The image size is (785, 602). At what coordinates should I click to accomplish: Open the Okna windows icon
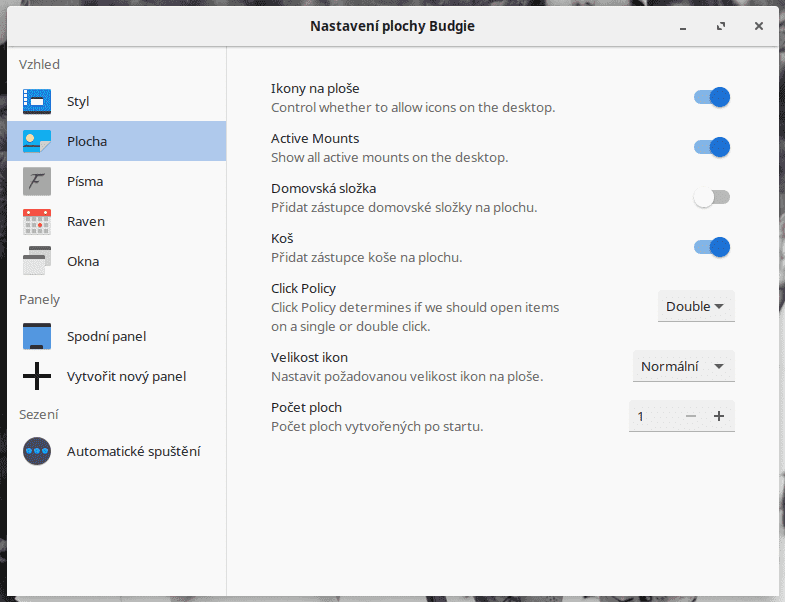click(37, 261)
